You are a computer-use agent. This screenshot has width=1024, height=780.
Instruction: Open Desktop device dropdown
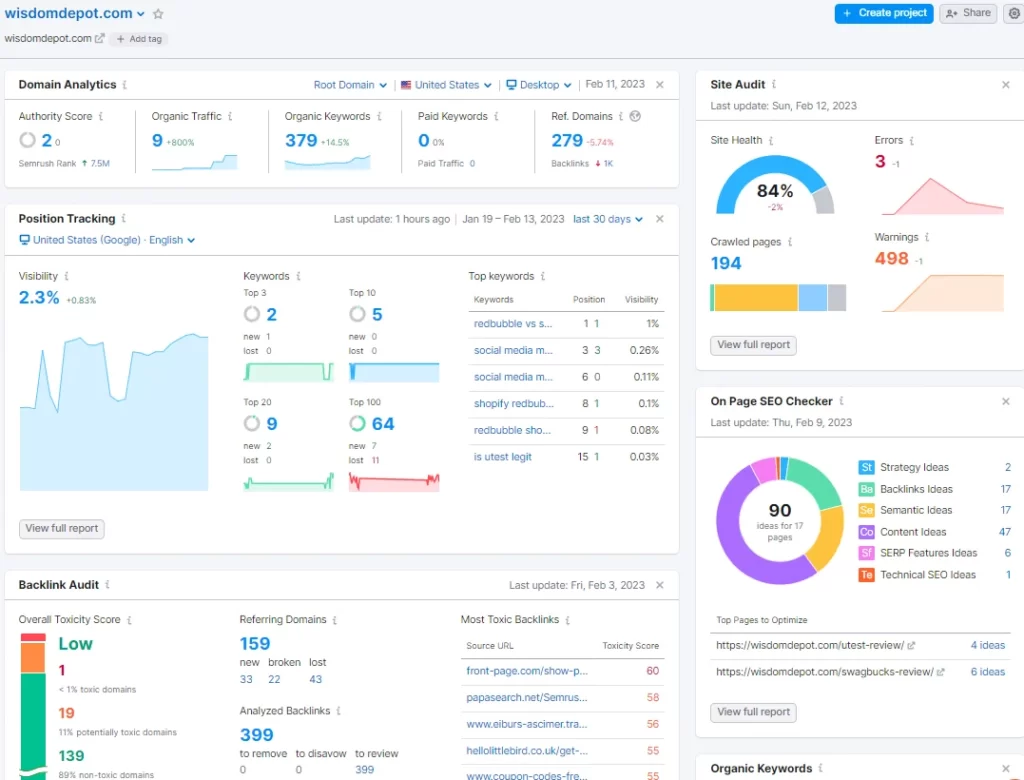pos(539,85)
